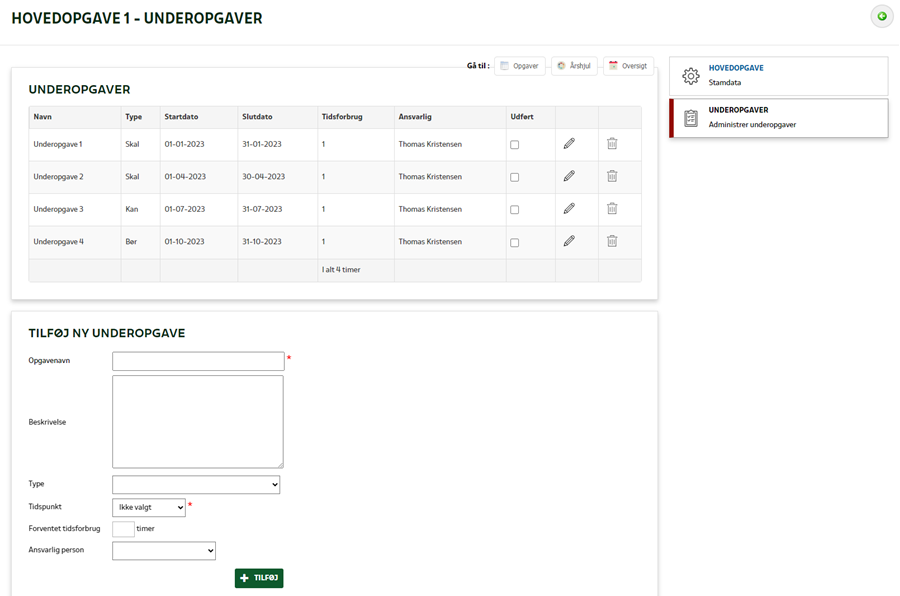Expand the Tidspunkt dropdown showing Ikke valgt
Screen dimensions: 900x596
click(x=149, y=508)
